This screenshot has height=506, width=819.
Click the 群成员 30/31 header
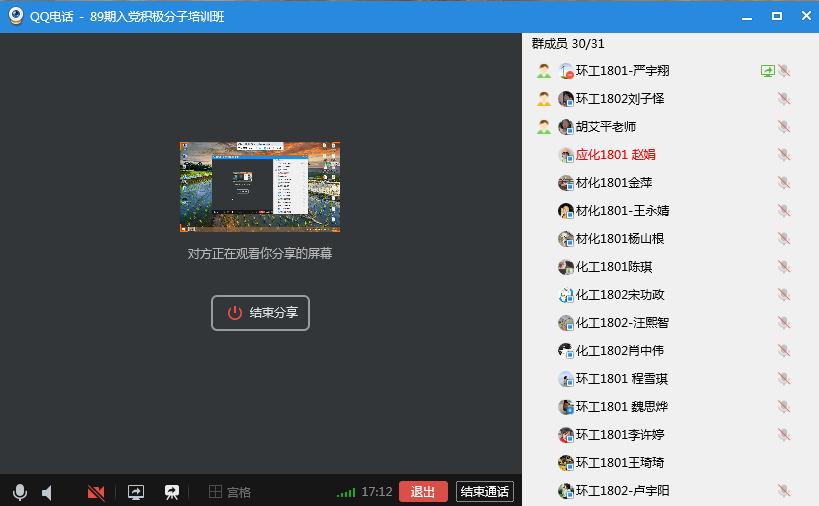click(568, 44)
